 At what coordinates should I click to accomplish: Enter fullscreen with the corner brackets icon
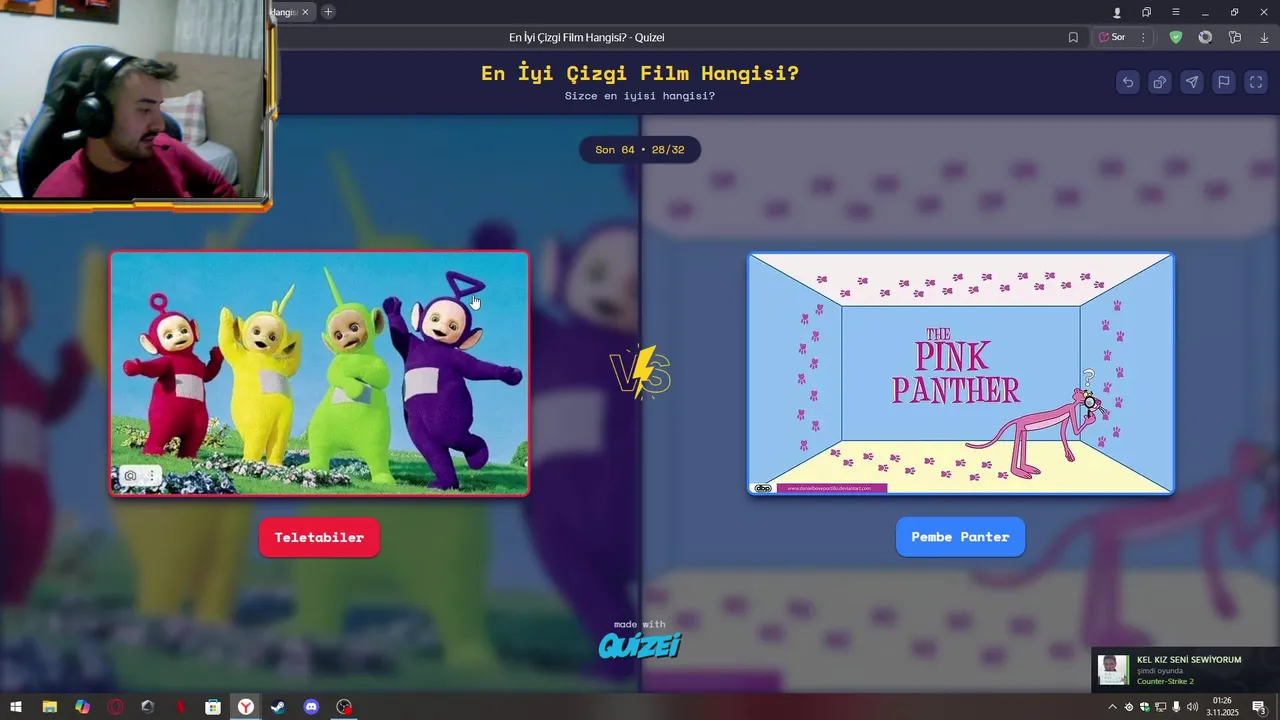[1256, 82]
